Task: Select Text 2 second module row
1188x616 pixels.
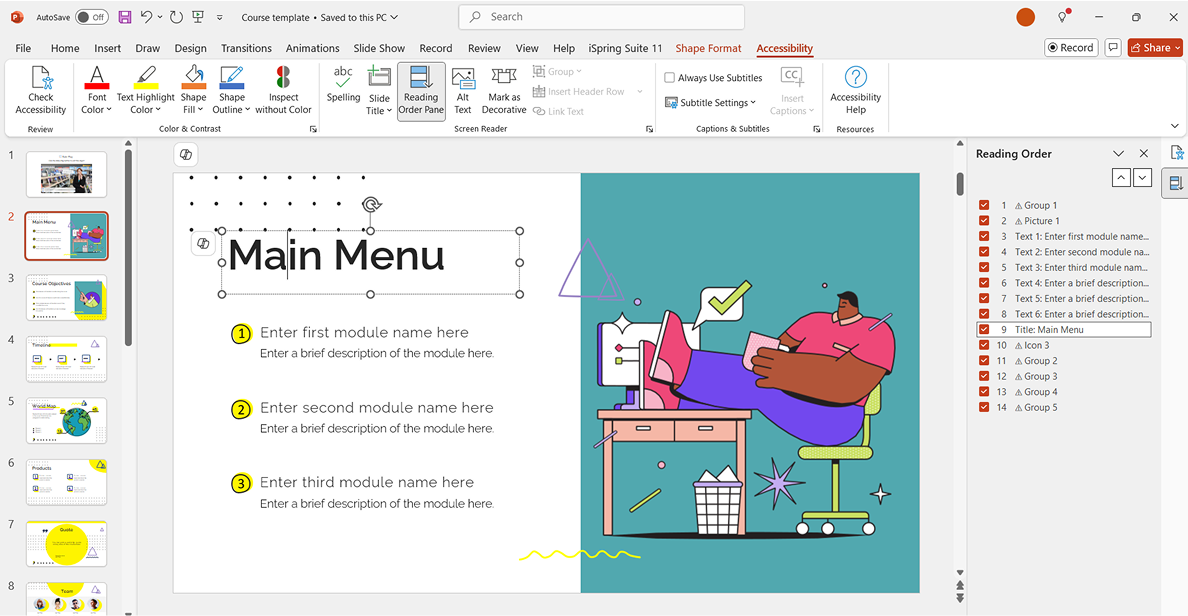Action: coord(1064,252)
